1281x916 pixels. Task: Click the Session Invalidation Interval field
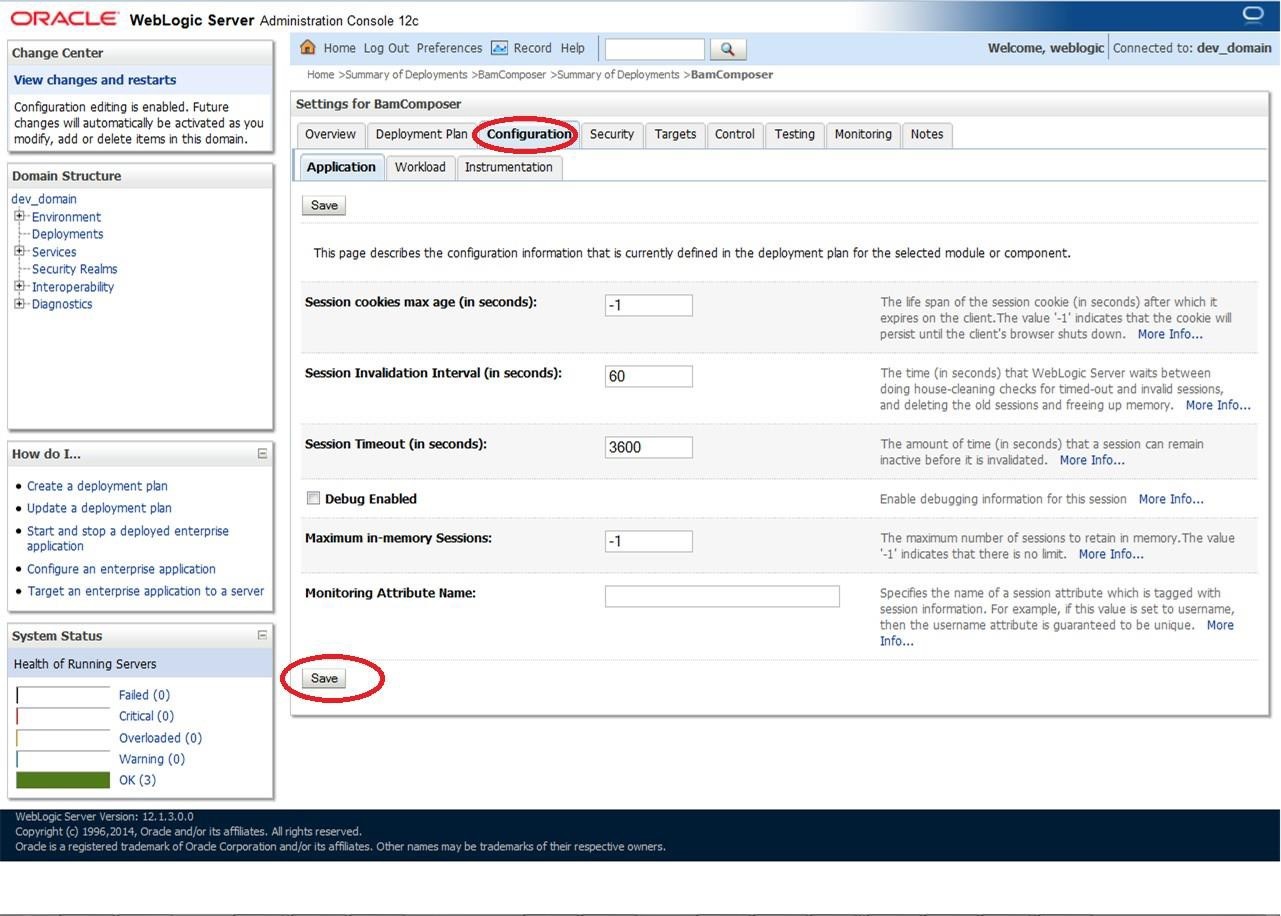click(x=649, y=376)
